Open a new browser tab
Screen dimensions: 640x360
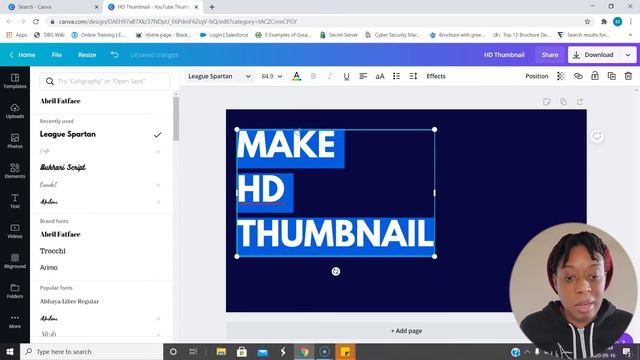pos(212,7)
